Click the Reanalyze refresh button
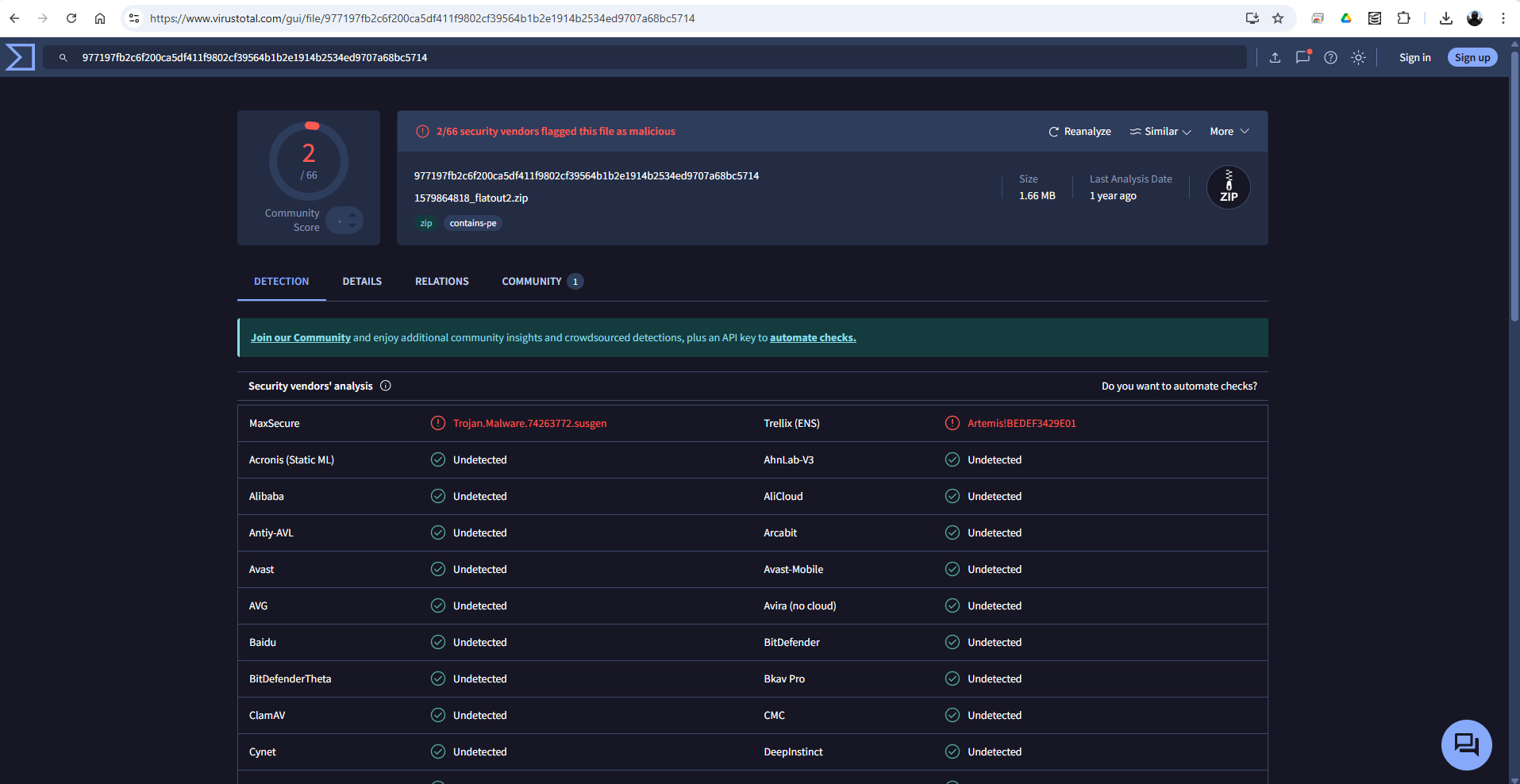1520x784 pixels. pos(1079,132)
